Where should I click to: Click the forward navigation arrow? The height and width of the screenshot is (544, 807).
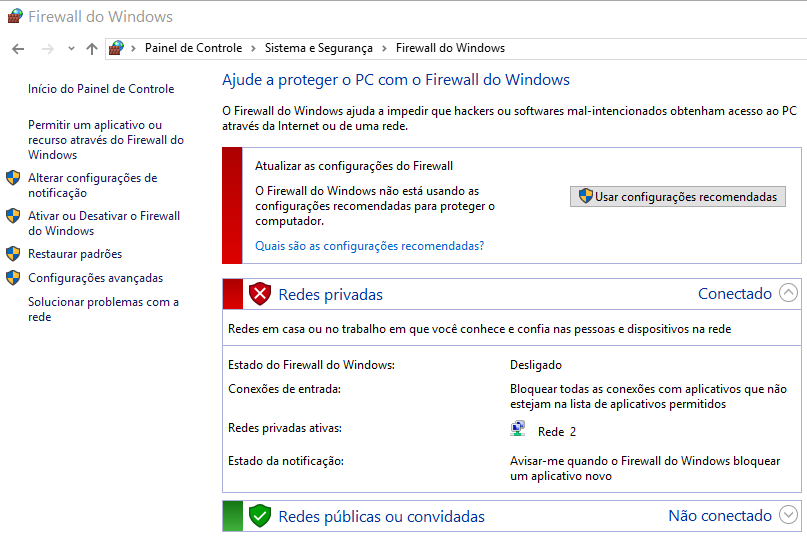pyautogui.click(x=47, y=49)
